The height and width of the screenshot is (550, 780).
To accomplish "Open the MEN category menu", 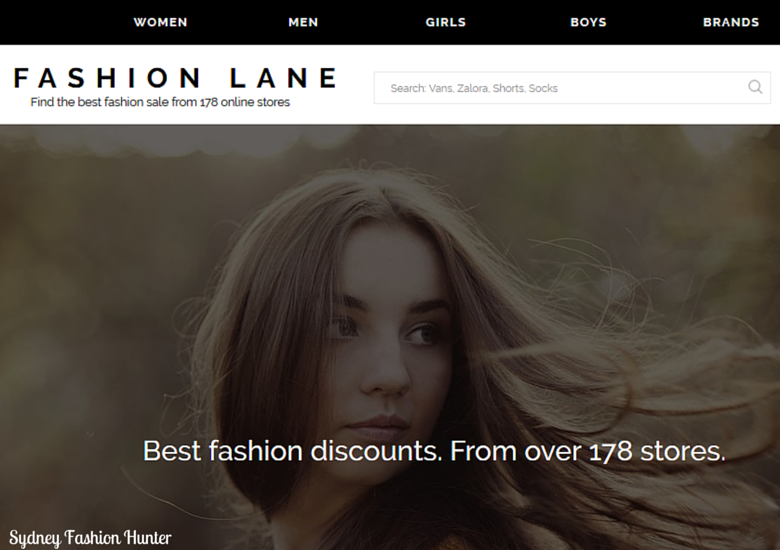I will pos(303,22).
